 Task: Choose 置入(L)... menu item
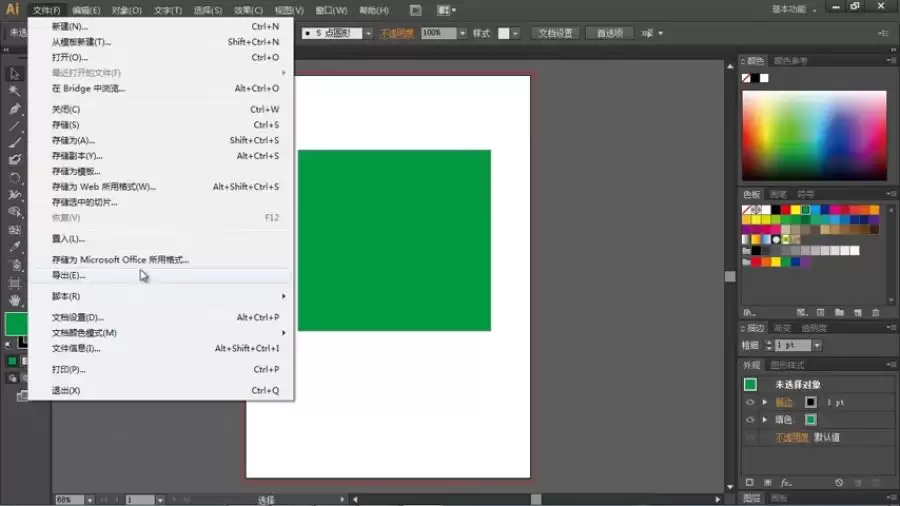point(160,239)
